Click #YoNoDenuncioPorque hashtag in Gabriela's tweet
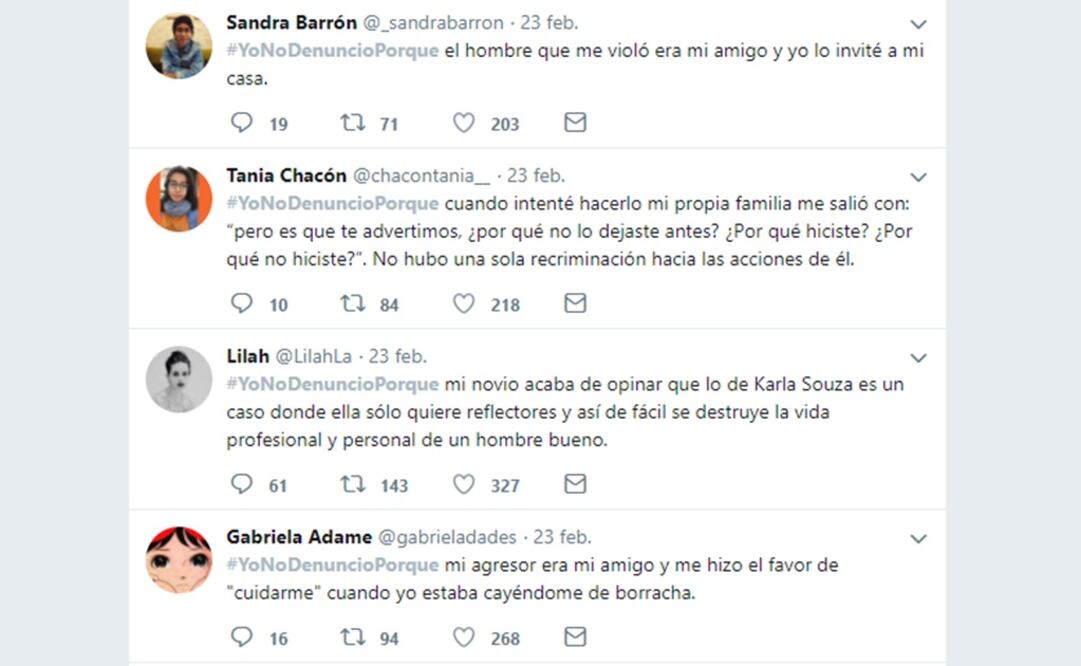 tap(333, 565)
